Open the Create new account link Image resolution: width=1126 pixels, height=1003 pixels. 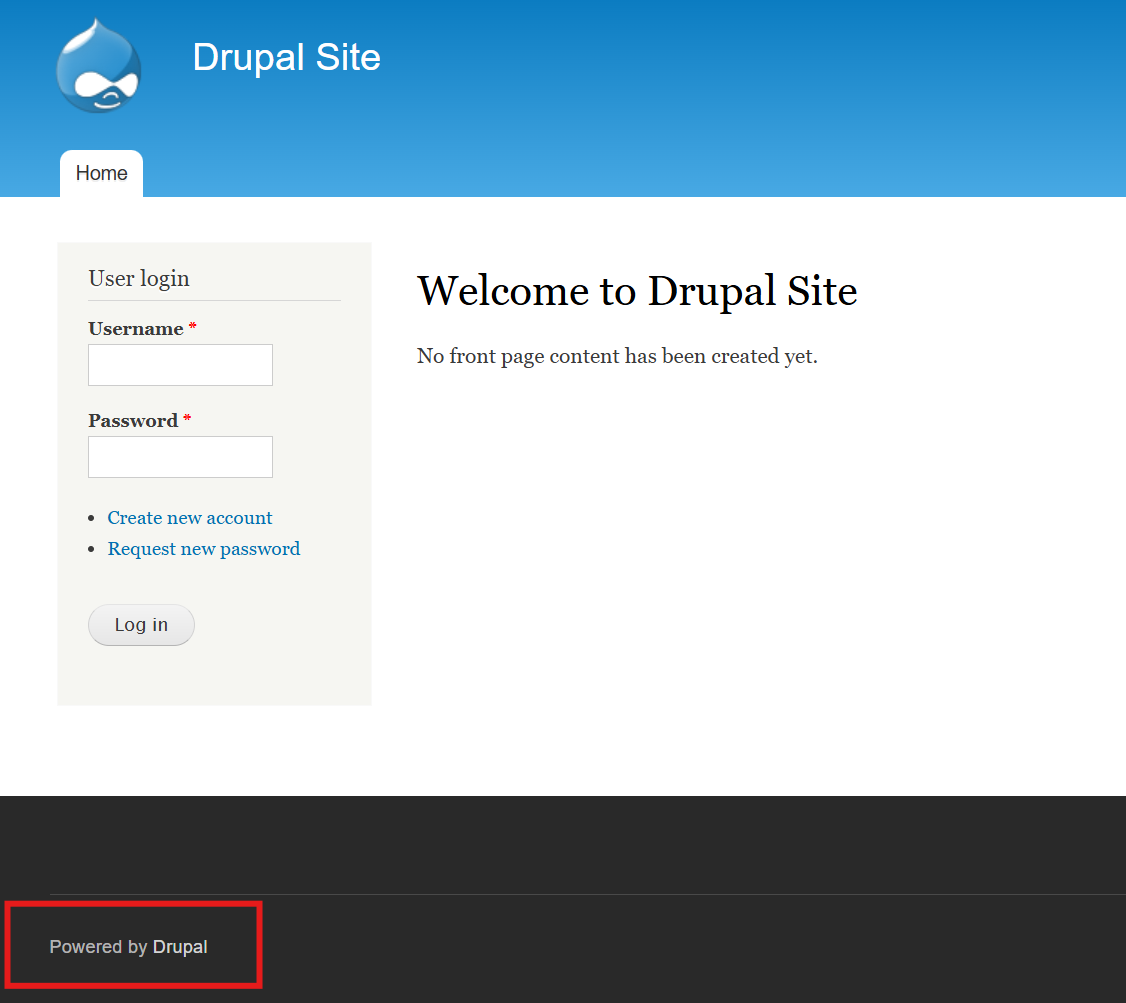tap(190, 518)
